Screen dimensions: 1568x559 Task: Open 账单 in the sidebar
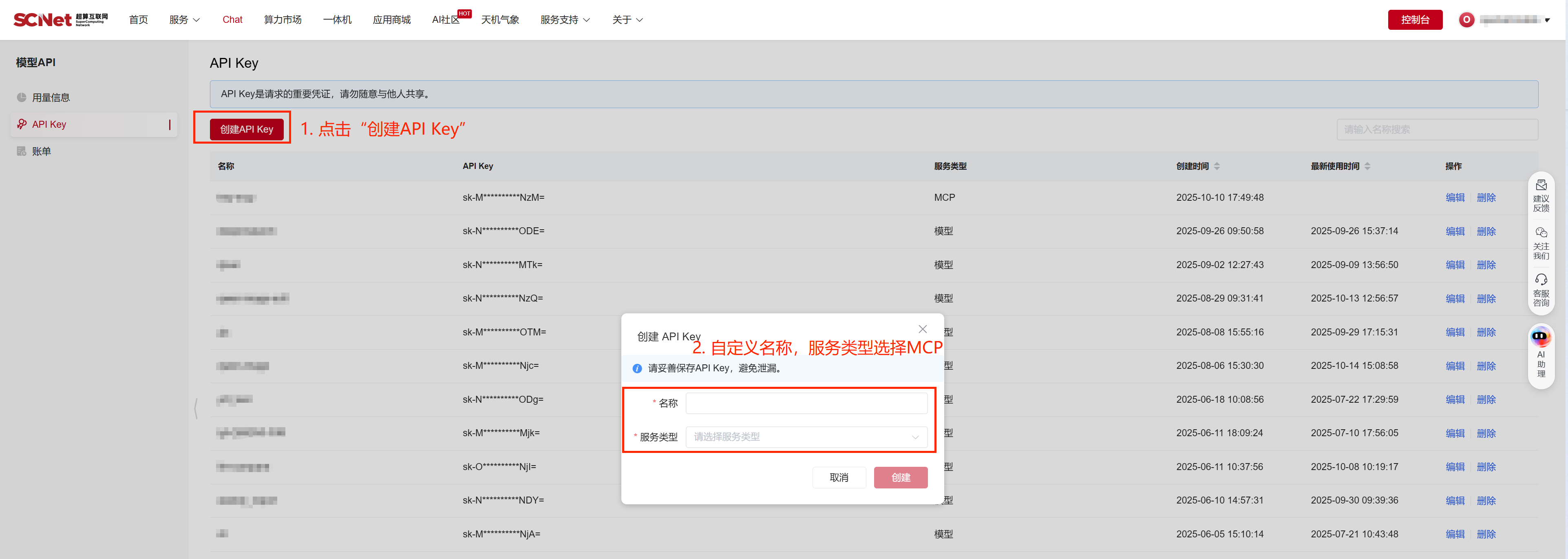pos(42,151)
